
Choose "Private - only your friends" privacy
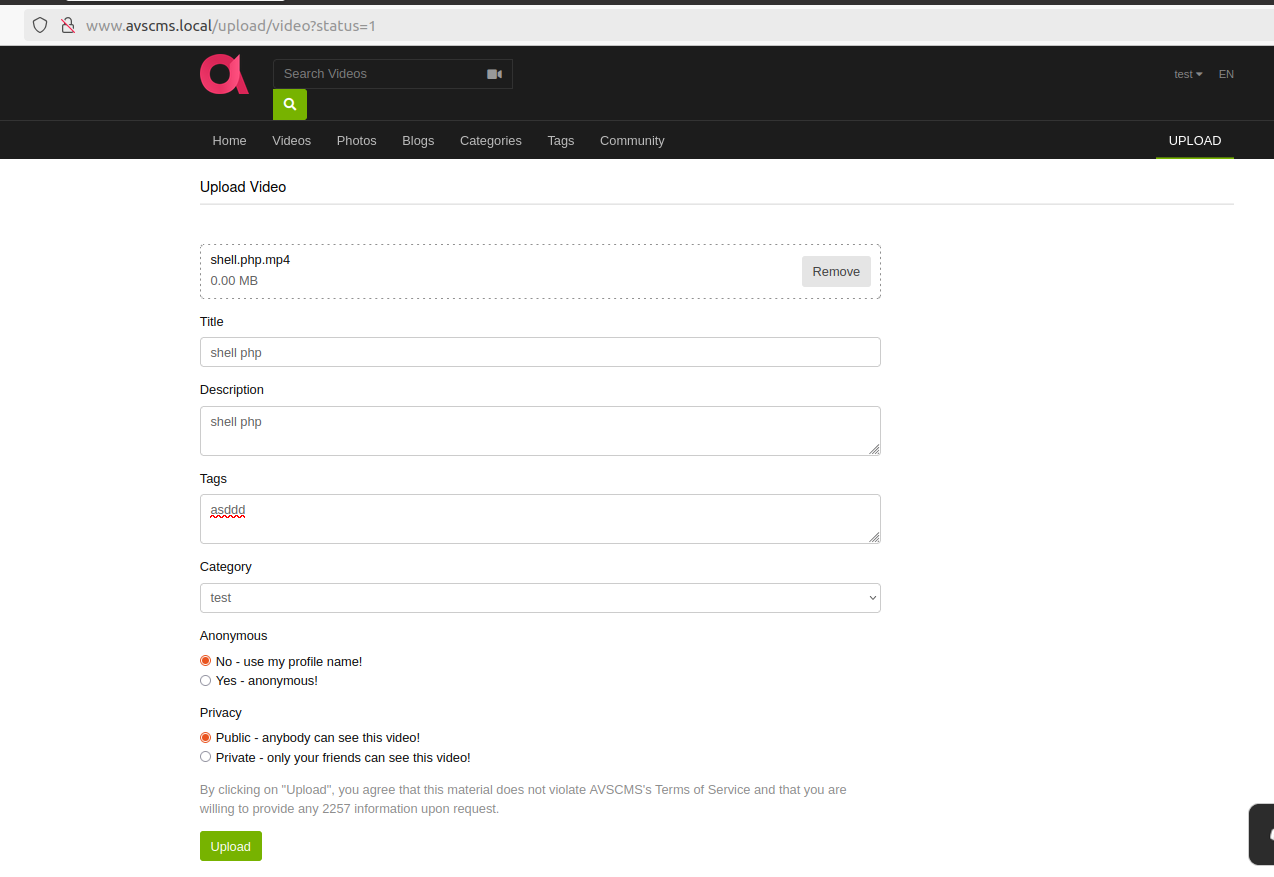coord(205,757)
